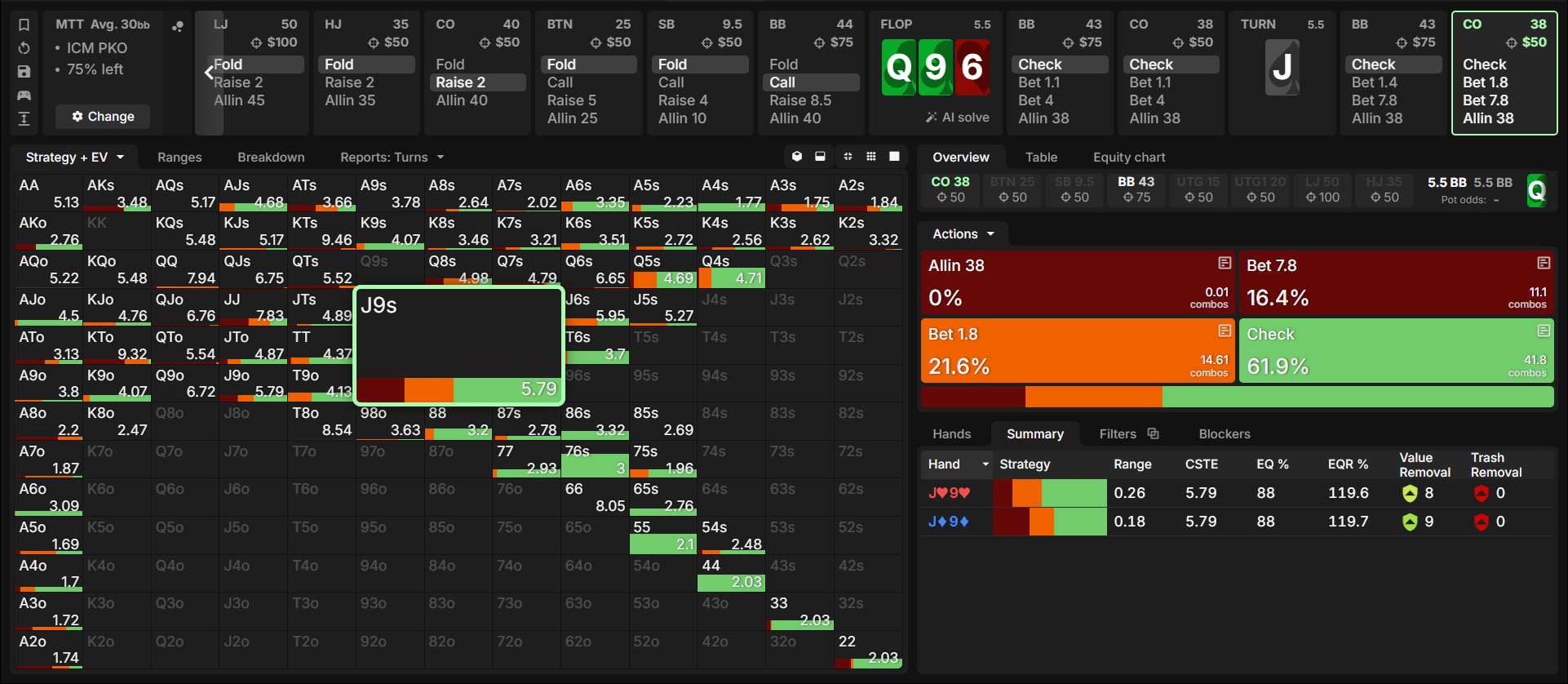Click the copy icon next to Filters
The width and height of the screenshot is (1568, 684).
1153,433
